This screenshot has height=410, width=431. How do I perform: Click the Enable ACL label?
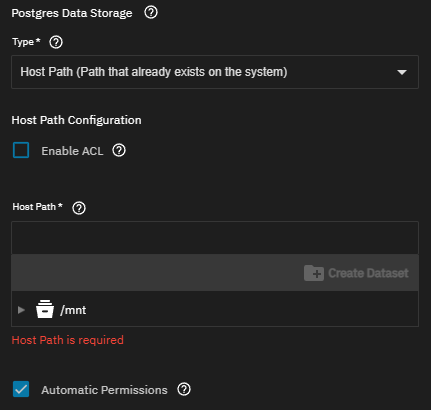tap(72, 151)
